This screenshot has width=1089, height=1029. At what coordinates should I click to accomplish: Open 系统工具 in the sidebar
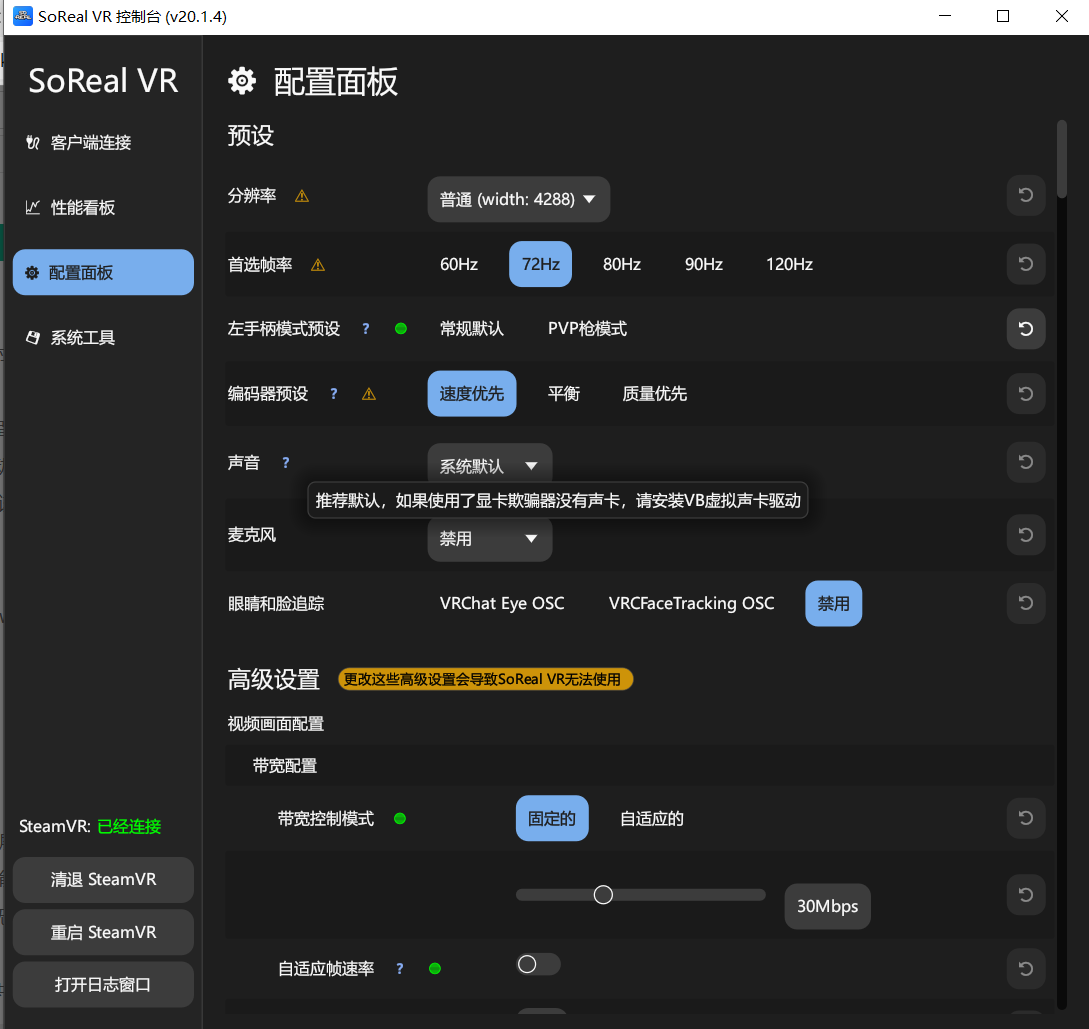103,337
